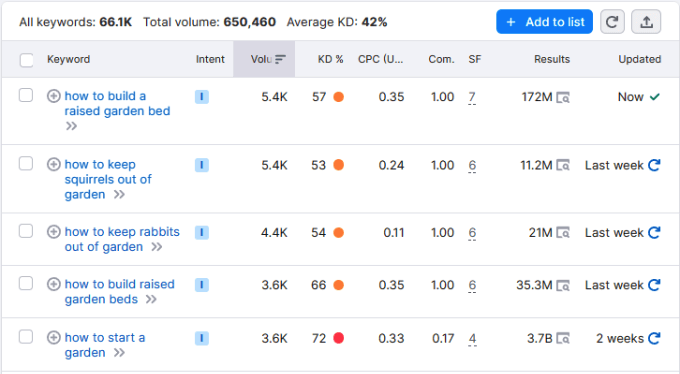
Task: Open SERP view icon next to 21M results
Action: (563, 233)
